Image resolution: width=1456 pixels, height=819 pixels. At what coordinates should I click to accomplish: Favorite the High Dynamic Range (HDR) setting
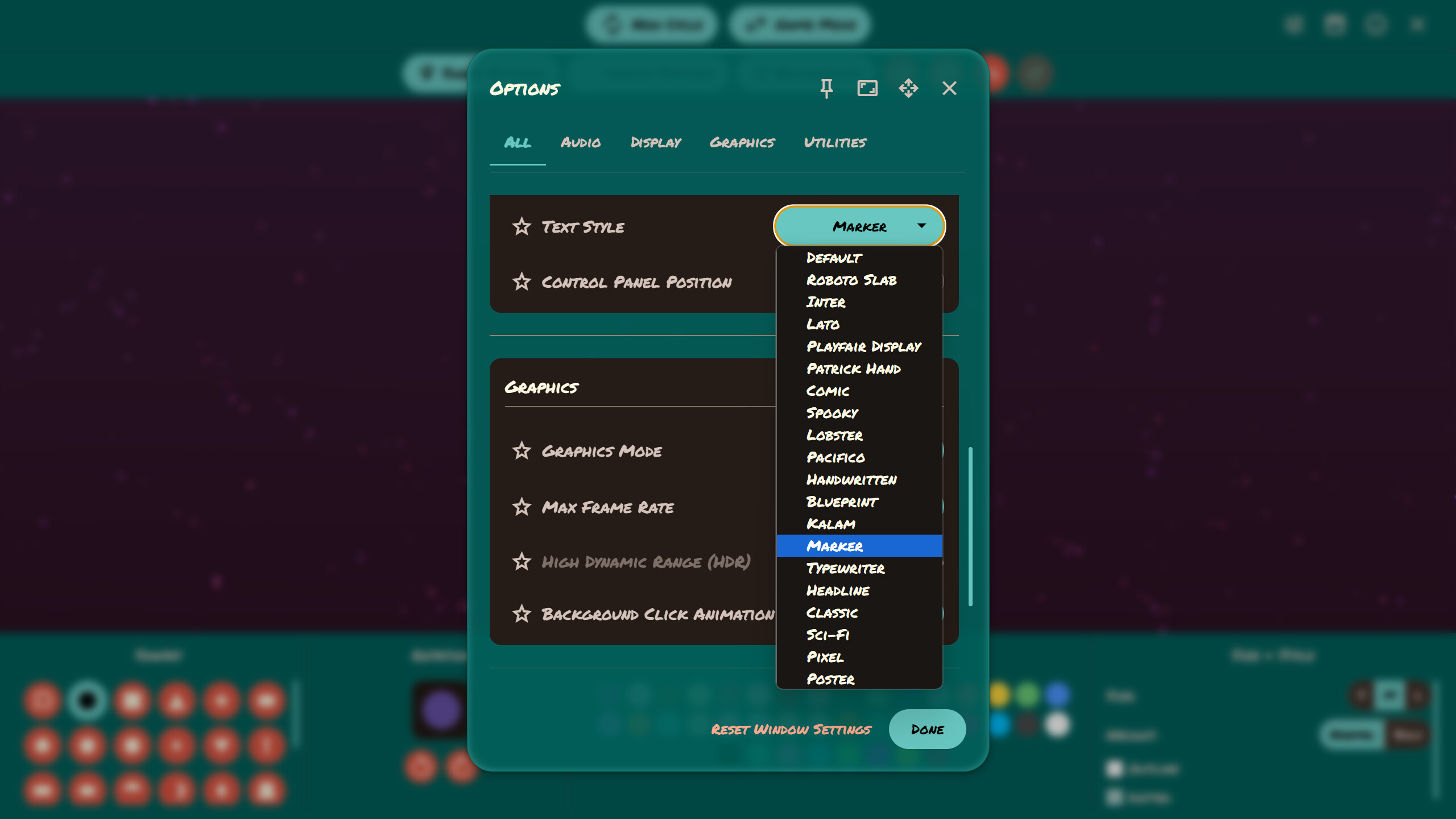(522, 562)
